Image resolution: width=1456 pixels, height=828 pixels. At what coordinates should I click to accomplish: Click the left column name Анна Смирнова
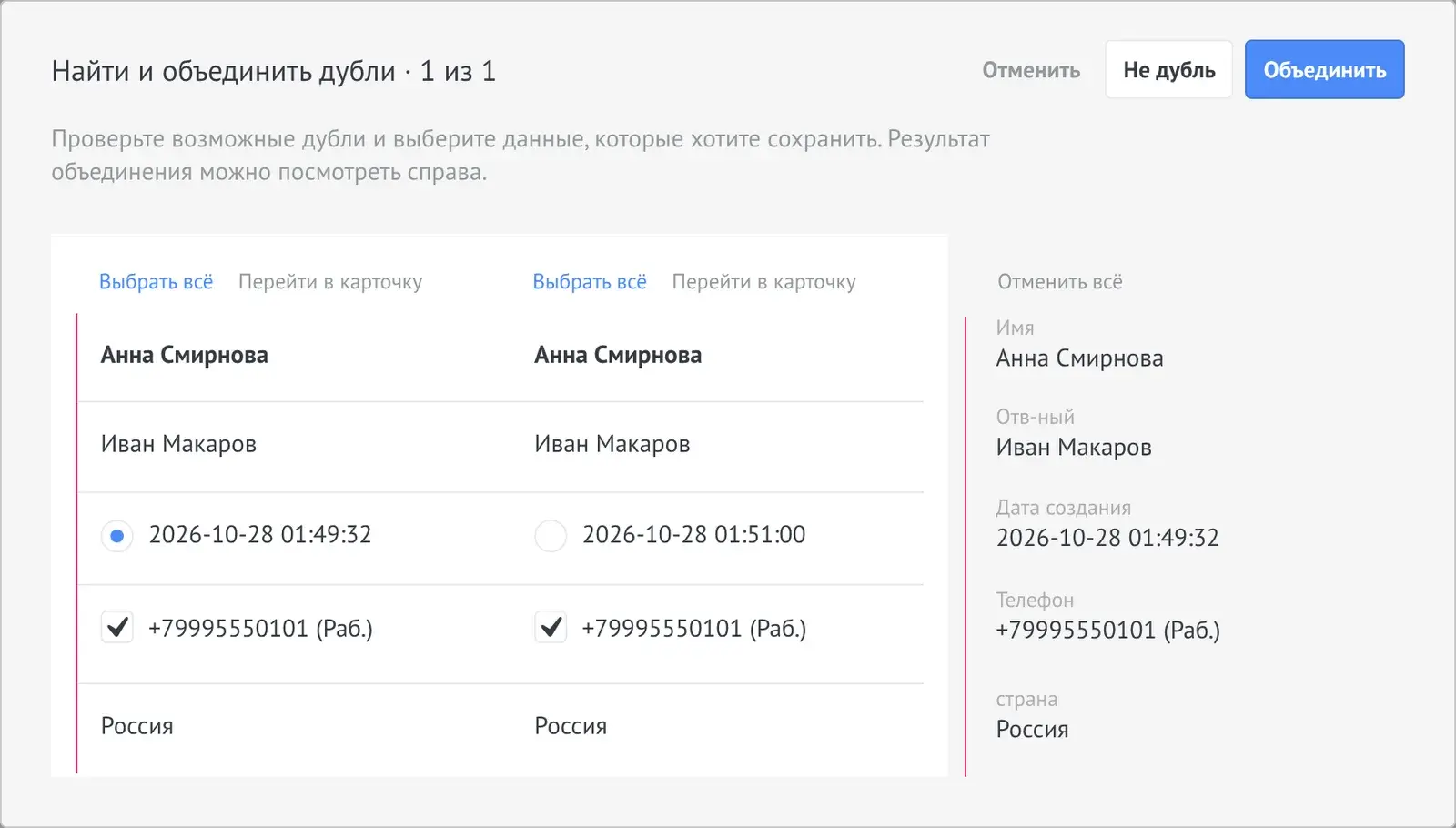(185, 355)
